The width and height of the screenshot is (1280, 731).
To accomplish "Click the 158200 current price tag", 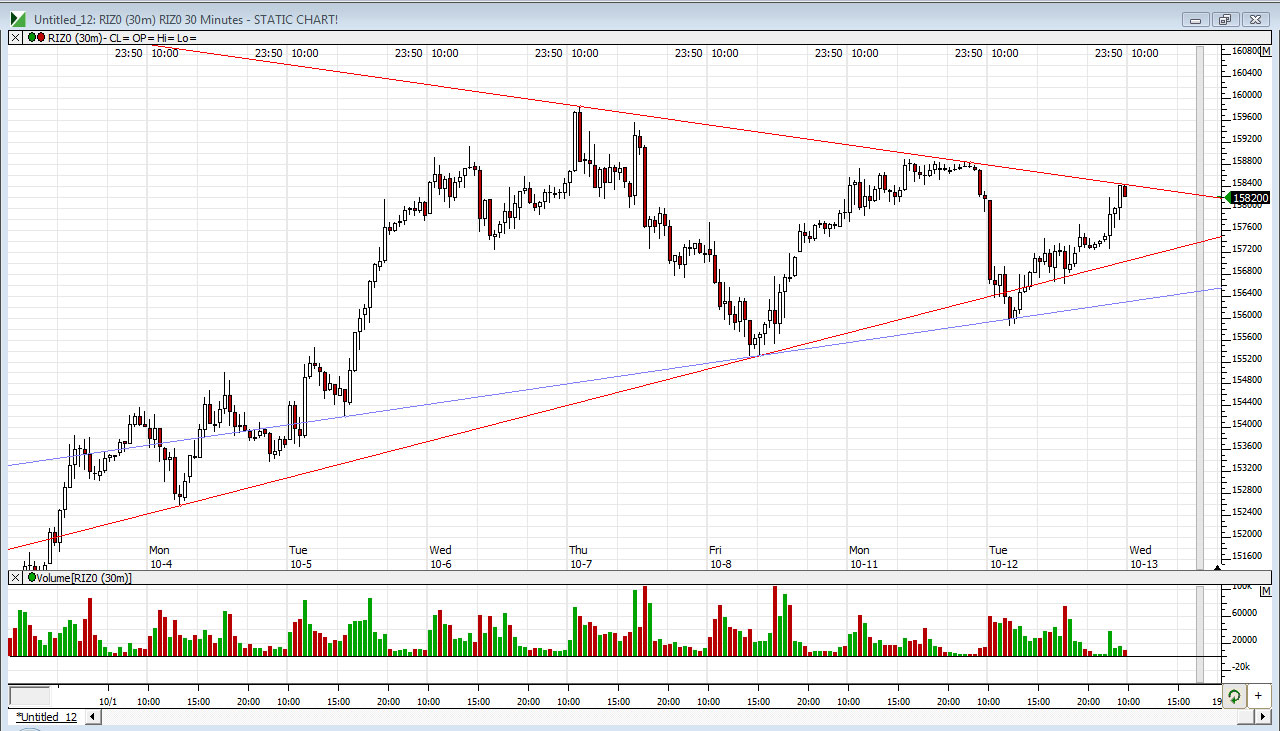I will 1249,198.
